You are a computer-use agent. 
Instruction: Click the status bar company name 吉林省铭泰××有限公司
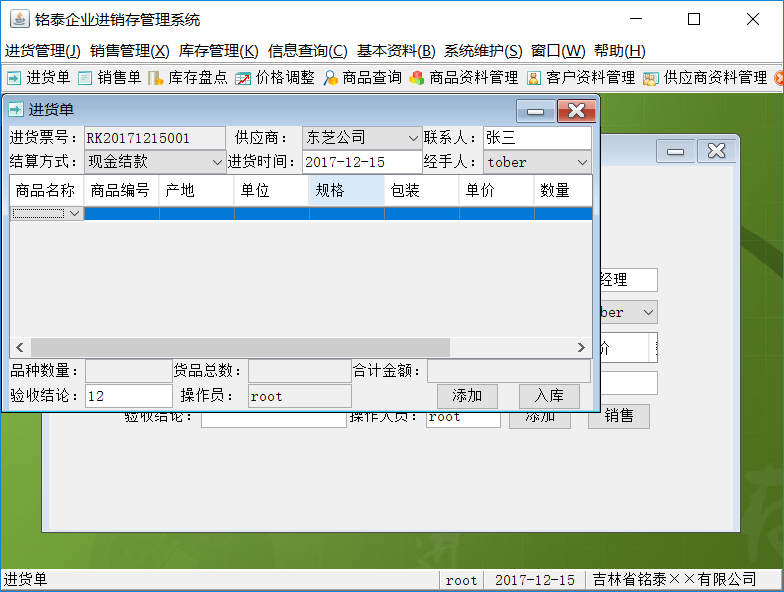click(x=674, y=580)
